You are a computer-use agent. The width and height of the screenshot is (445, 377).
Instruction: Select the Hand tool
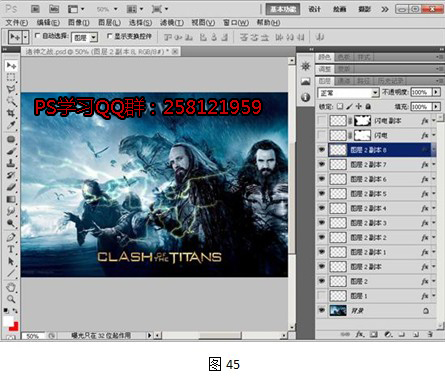click(x=11, y=287)
